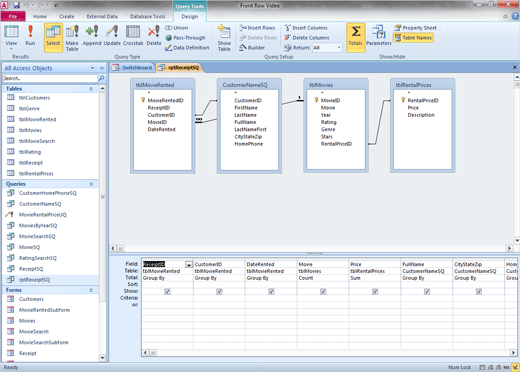The height and width of the screenshot is (372, 520).
Task: Open the View button dropdown arrow
Action: (11, 49)
